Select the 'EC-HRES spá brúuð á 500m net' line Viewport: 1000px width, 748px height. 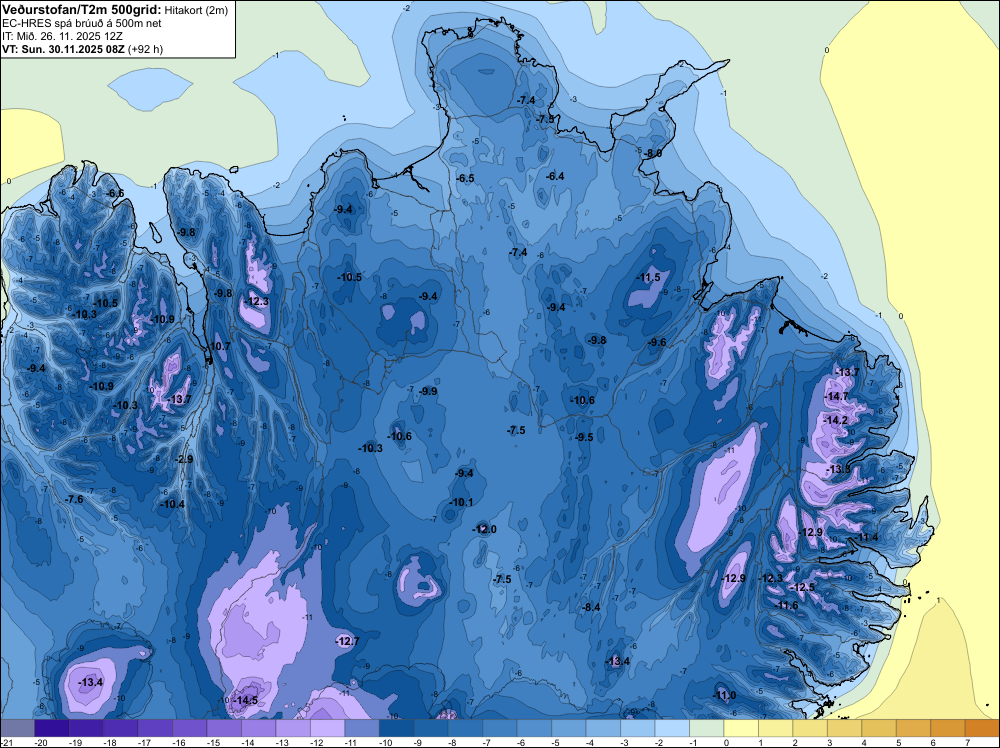coord(82,23)
